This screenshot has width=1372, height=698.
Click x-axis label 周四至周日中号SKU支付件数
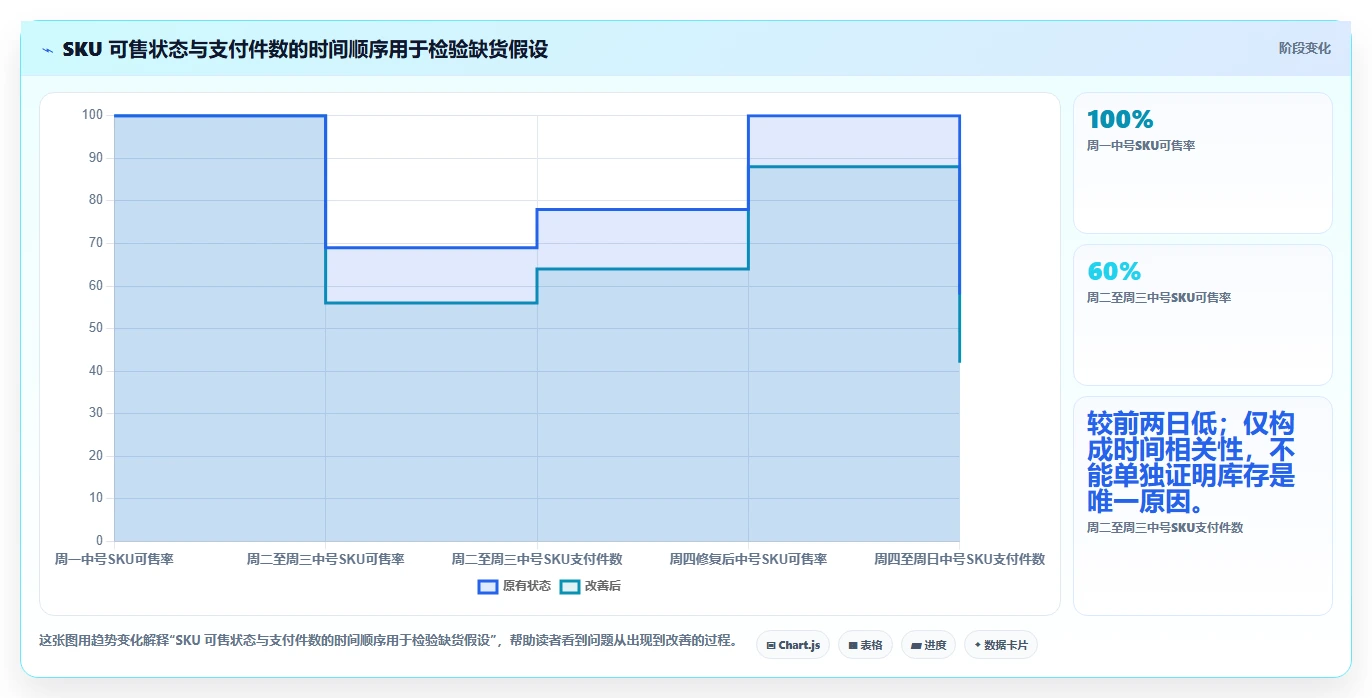click(959, 559)
